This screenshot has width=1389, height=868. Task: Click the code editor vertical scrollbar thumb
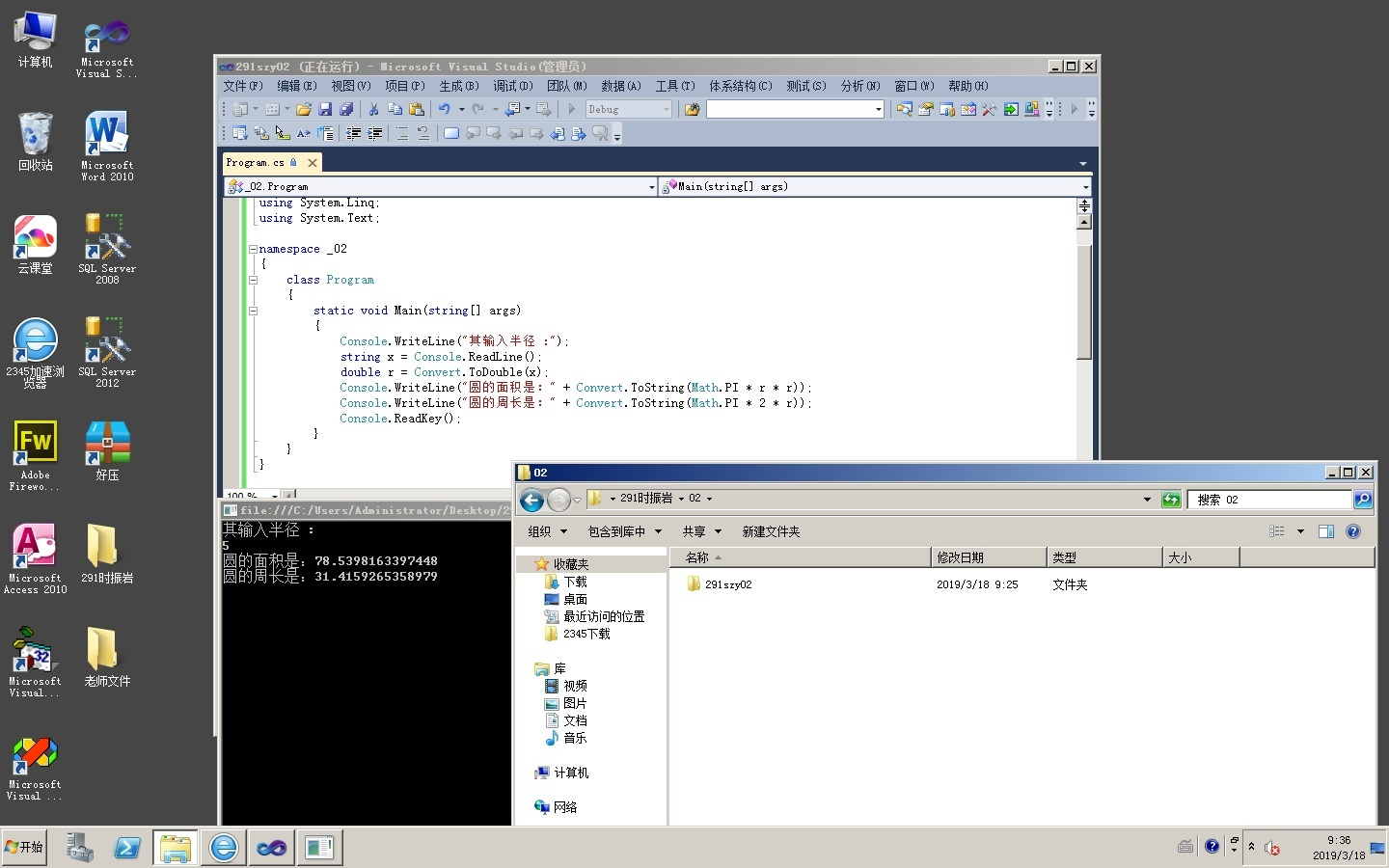click(x=1084, y=301)
